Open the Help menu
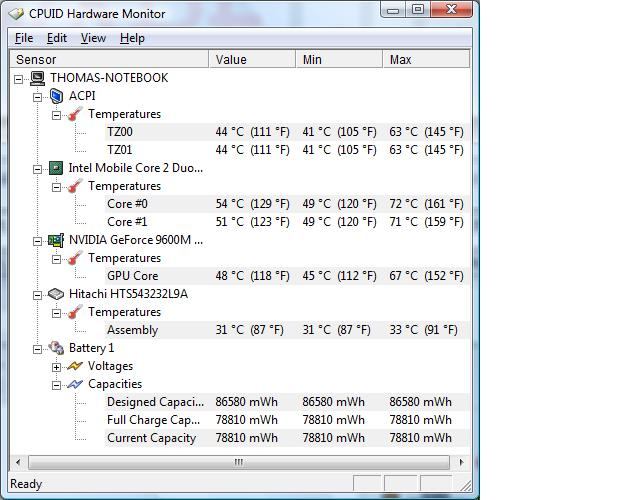The image size is (640, 500). tap(132, 38)
